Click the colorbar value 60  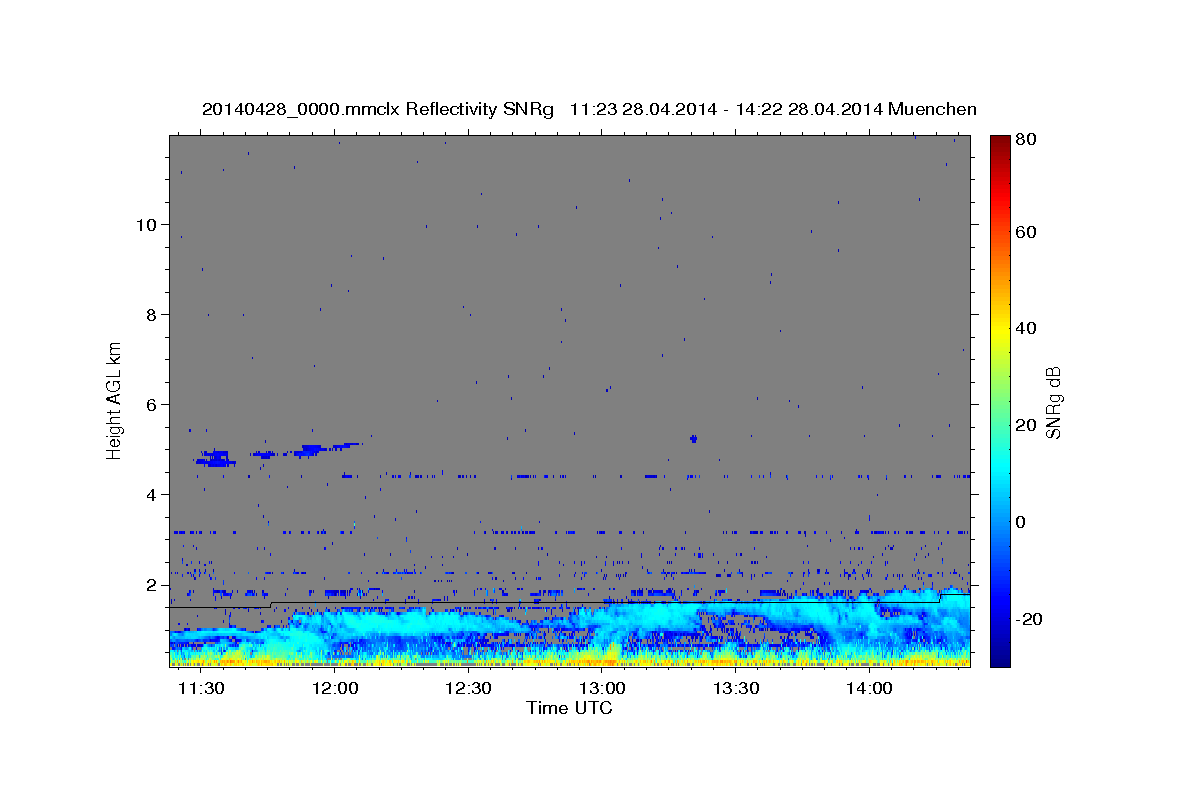tap(1025, 232)
